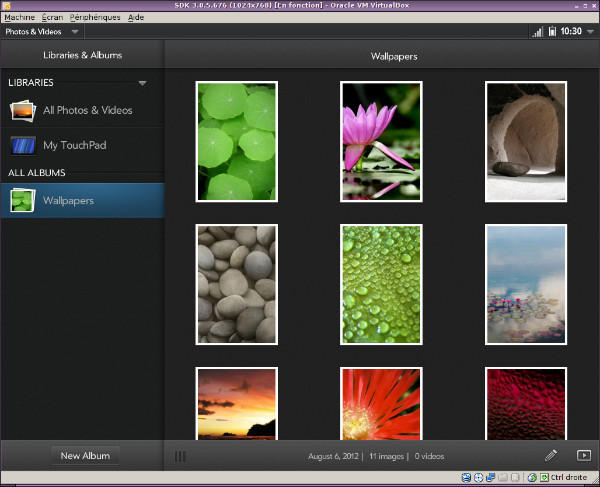The image size is (600, 487).
Task: Click the VirtualBox network status icon
Action: pyautogui.click(x=490, y=477)
